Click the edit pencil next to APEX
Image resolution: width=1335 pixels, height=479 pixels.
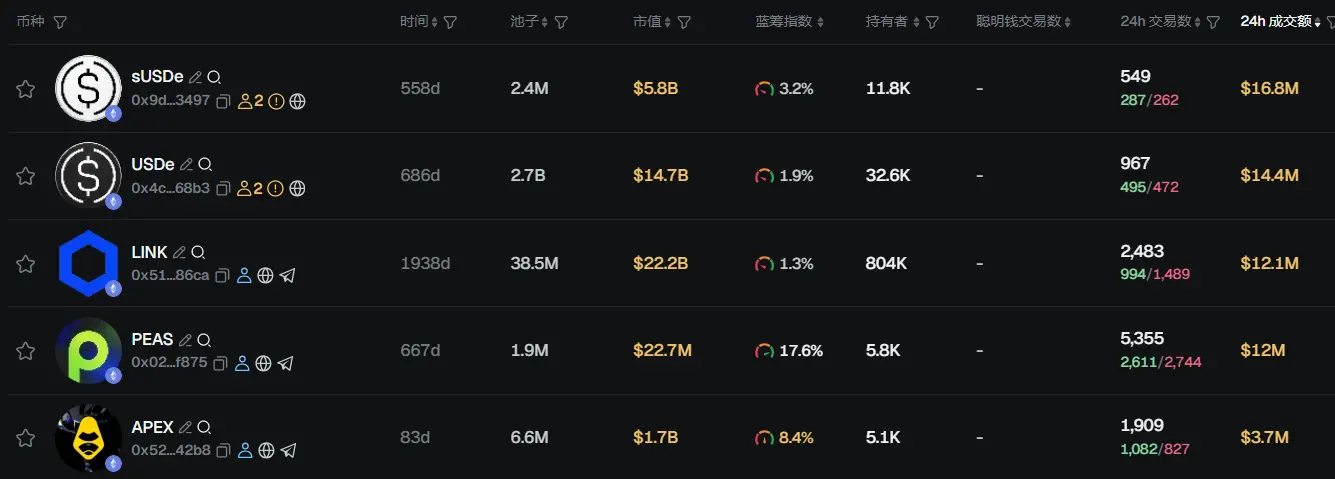tap(185, 427)
